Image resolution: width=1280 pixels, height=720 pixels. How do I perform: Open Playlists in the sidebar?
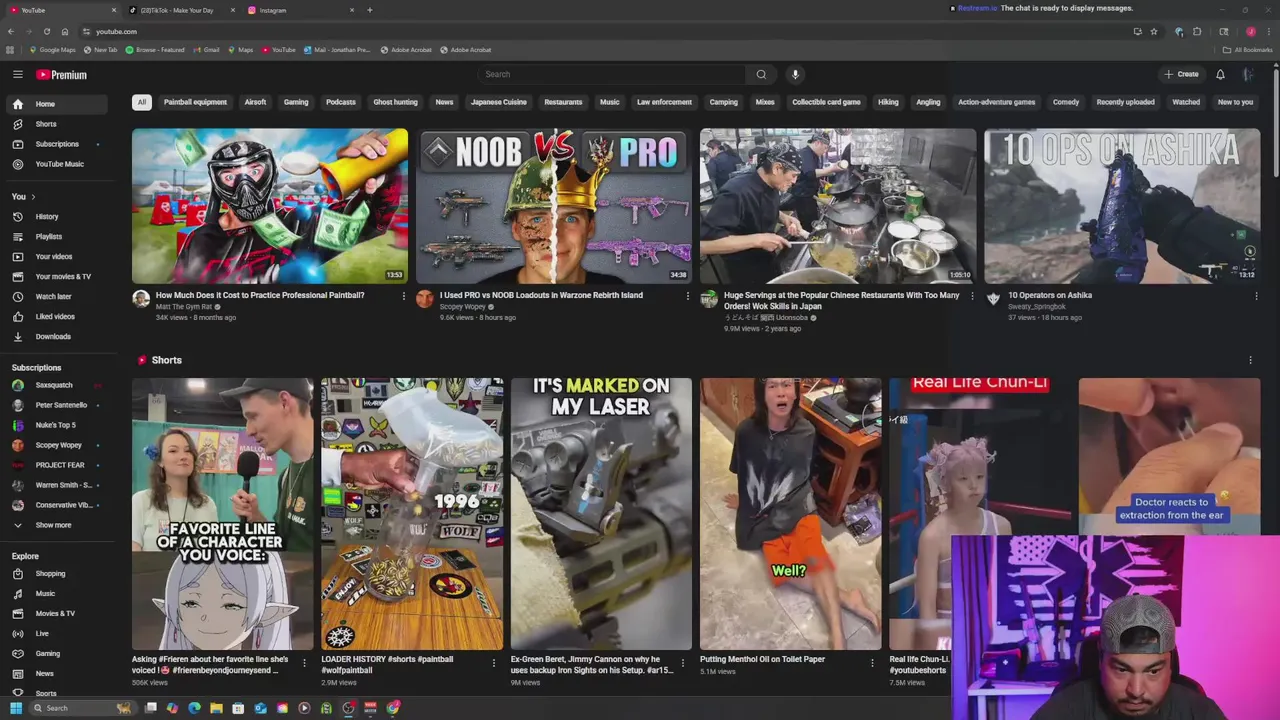[58, 236]
